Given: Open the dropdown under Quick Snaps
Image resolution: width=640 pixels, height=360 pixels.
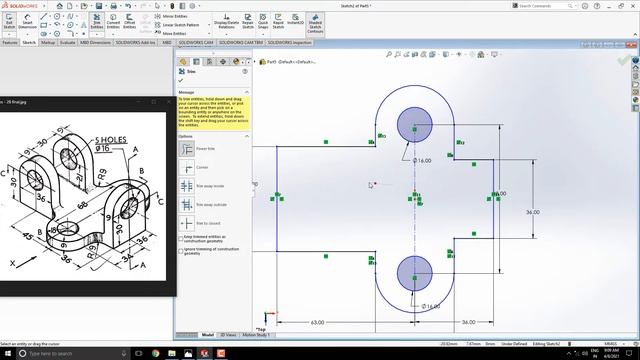Looking at the screenshot, I should [x=263, y=34].
